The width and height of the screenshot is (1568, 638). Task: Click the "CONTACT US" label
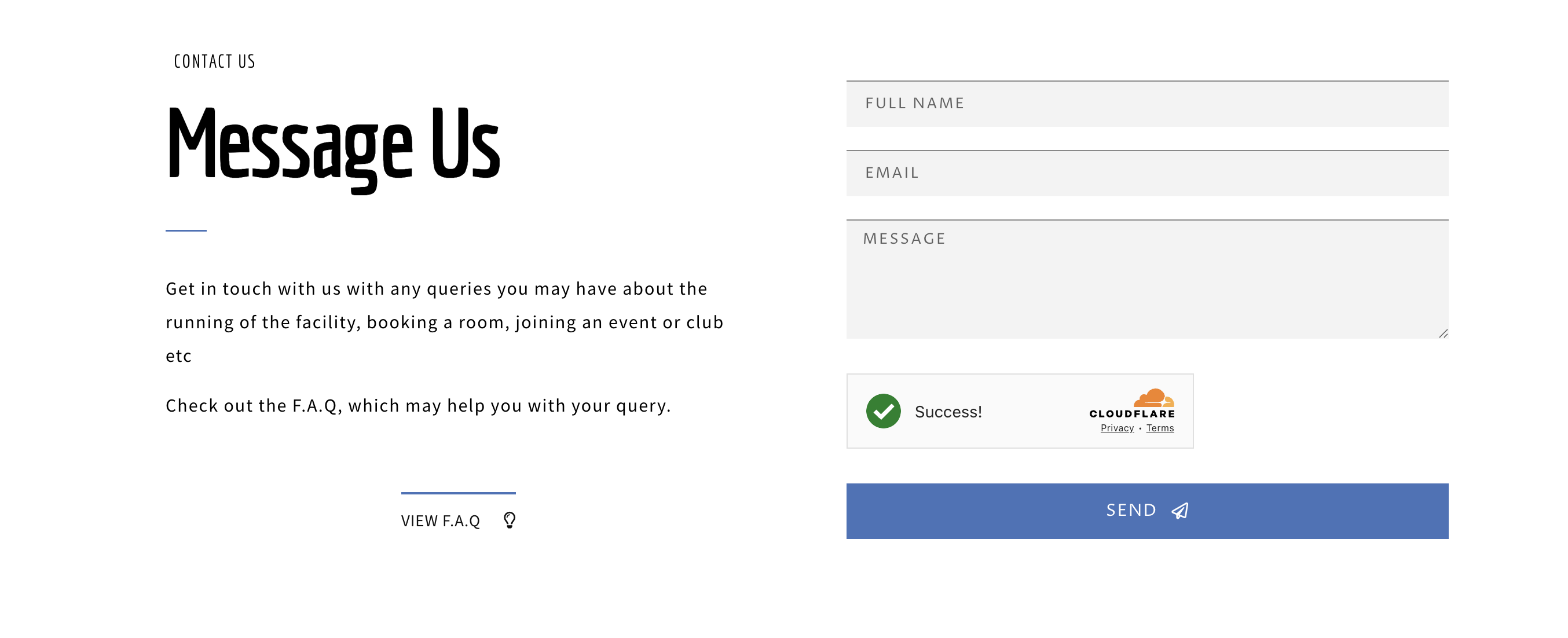coord(214,61)
